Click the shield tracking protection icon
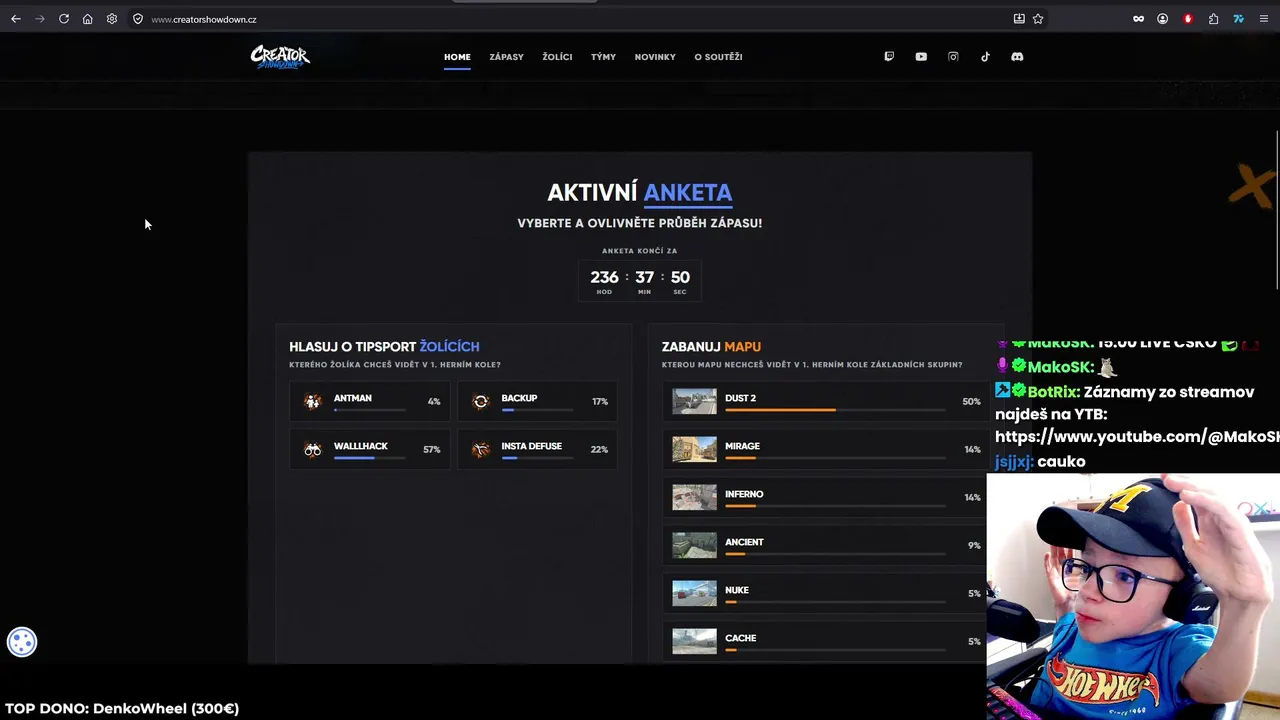Screen dimensions: 1280x720 point(138,19)
